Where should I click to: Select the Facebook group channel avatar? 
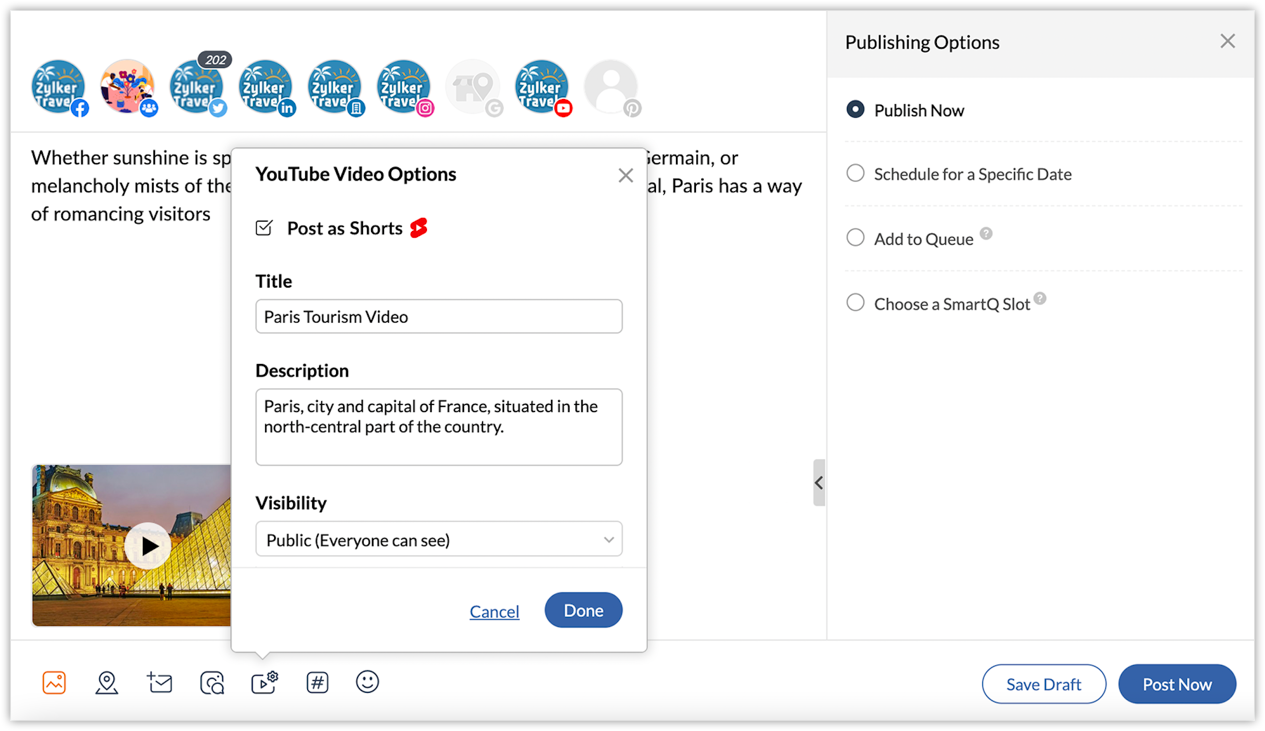coord(127,87)
